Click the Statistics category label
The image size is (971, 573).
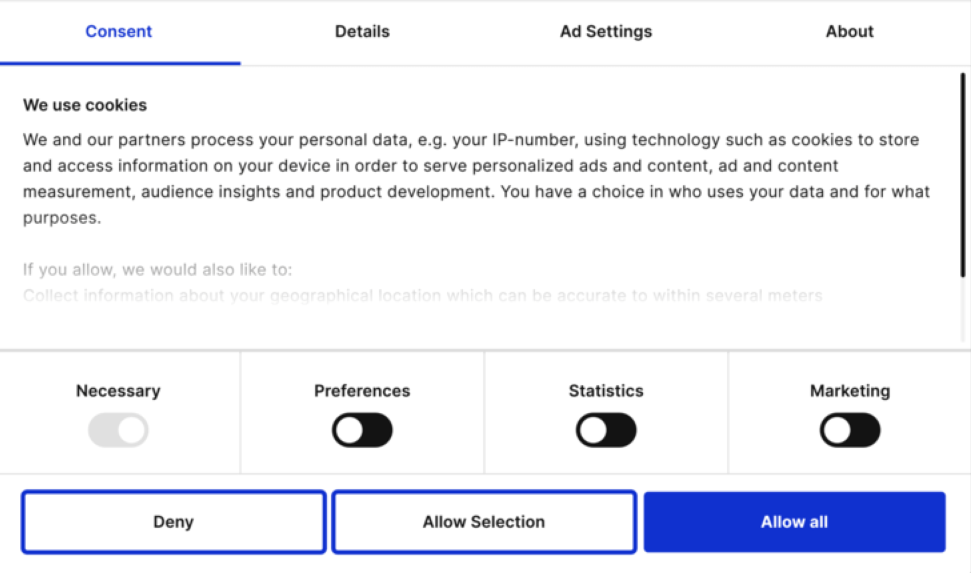(606, 391)
